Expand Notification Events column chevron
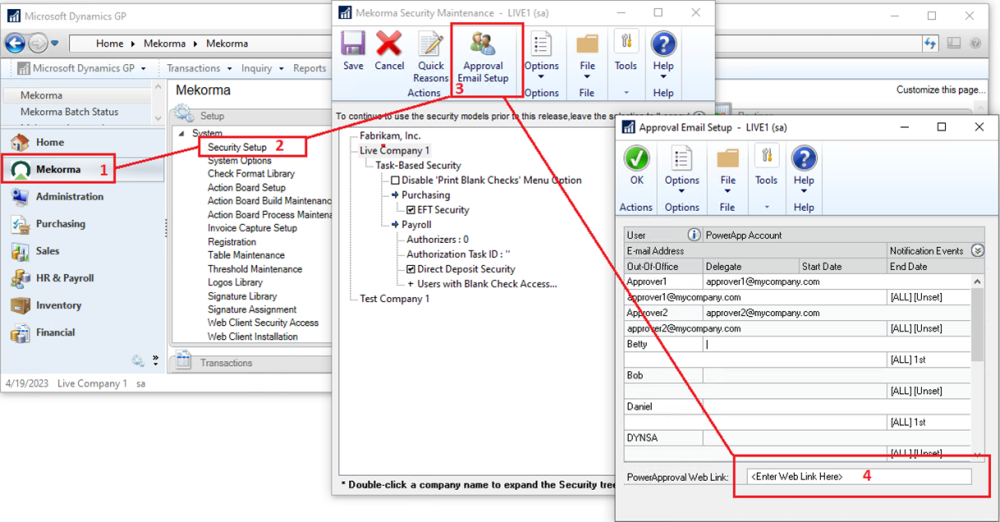The width and height of the screenshot is (1000, 522). [978, 251]
